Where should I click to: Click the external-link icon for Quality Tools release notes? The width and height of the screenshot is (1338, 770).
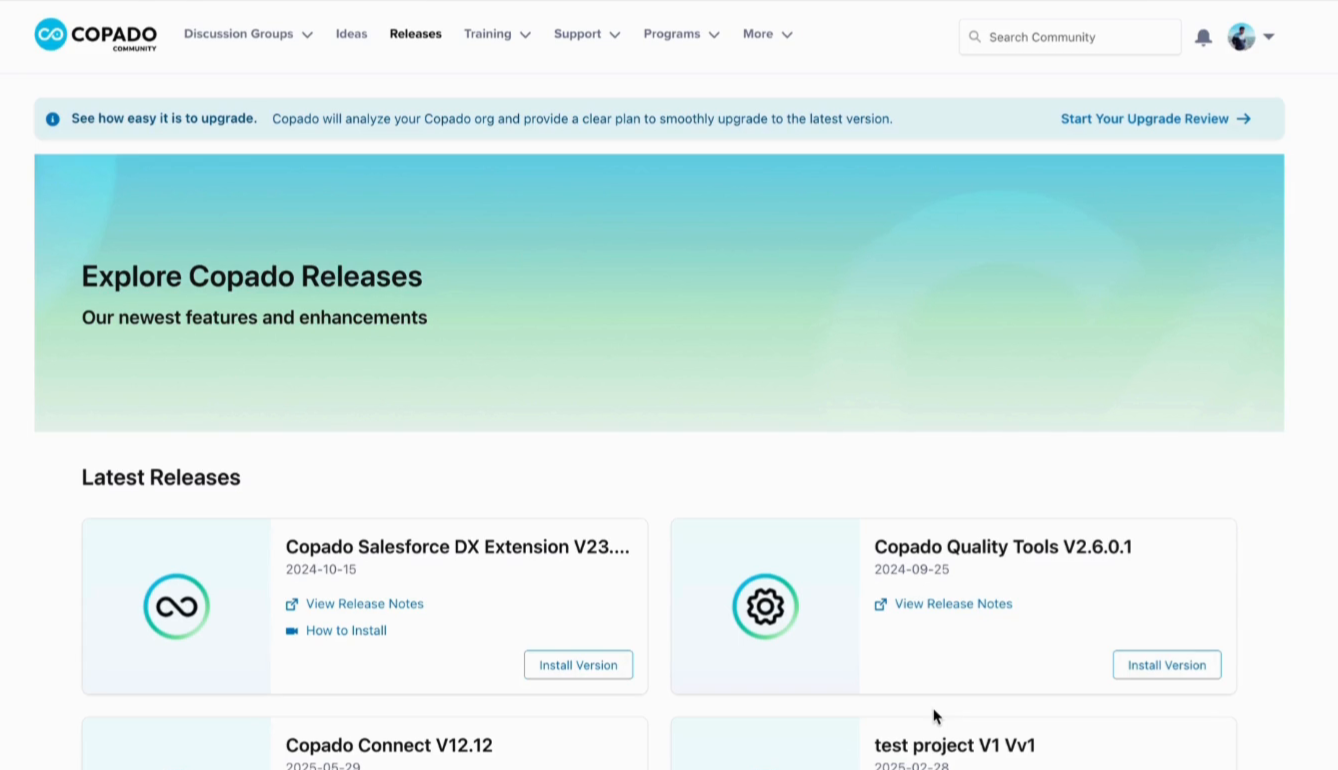(x=881, y=604)
